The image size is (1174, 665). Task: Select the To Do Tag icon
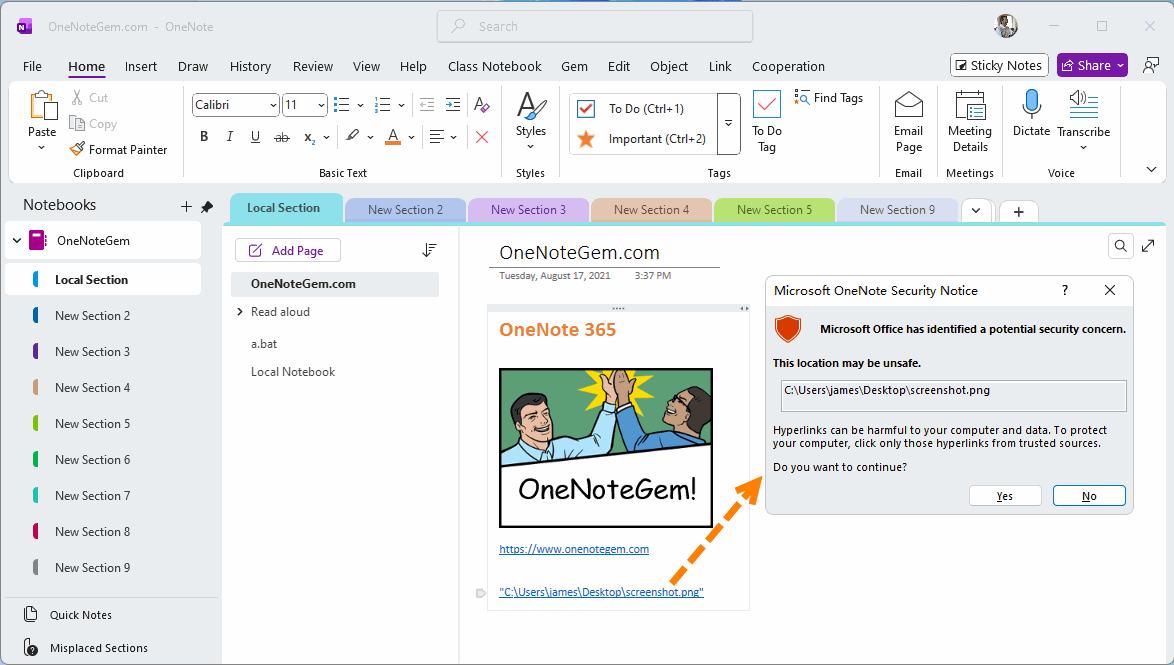pos(766,103)
